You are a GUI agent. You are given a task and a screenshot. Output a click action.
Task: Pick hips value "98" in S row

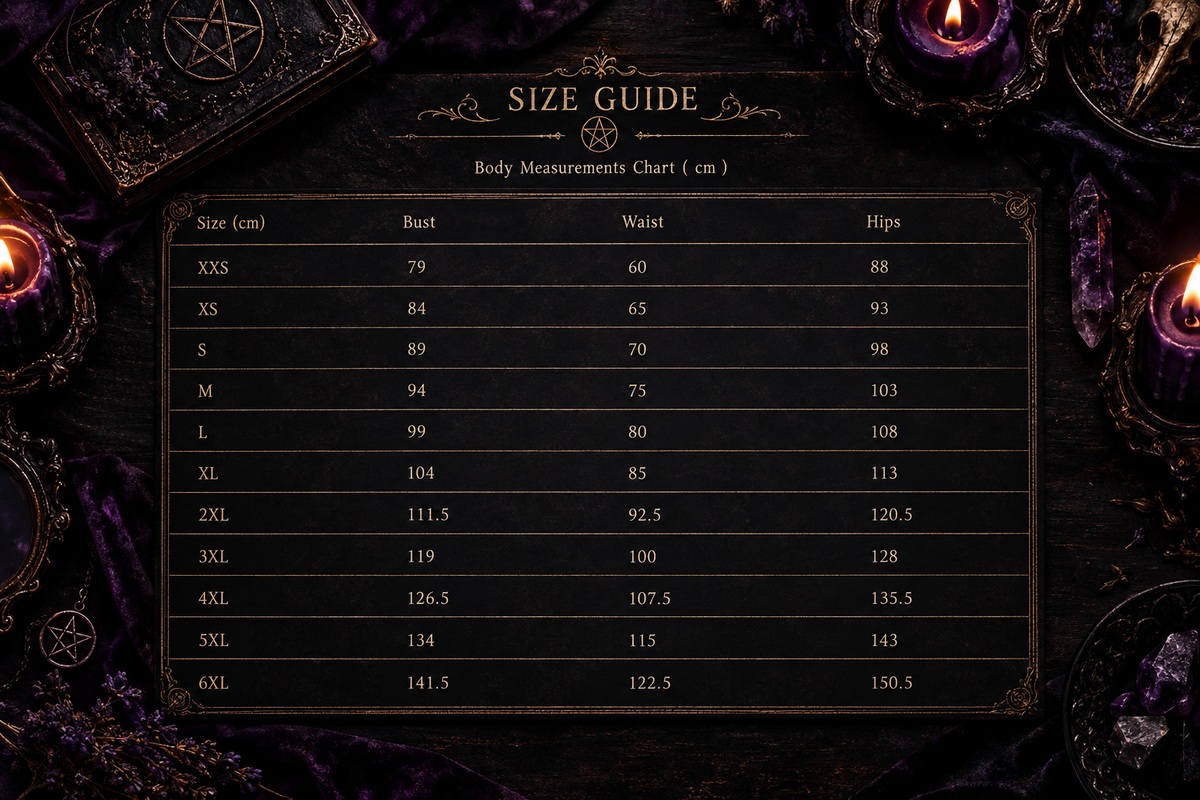[x=880, y=350]
